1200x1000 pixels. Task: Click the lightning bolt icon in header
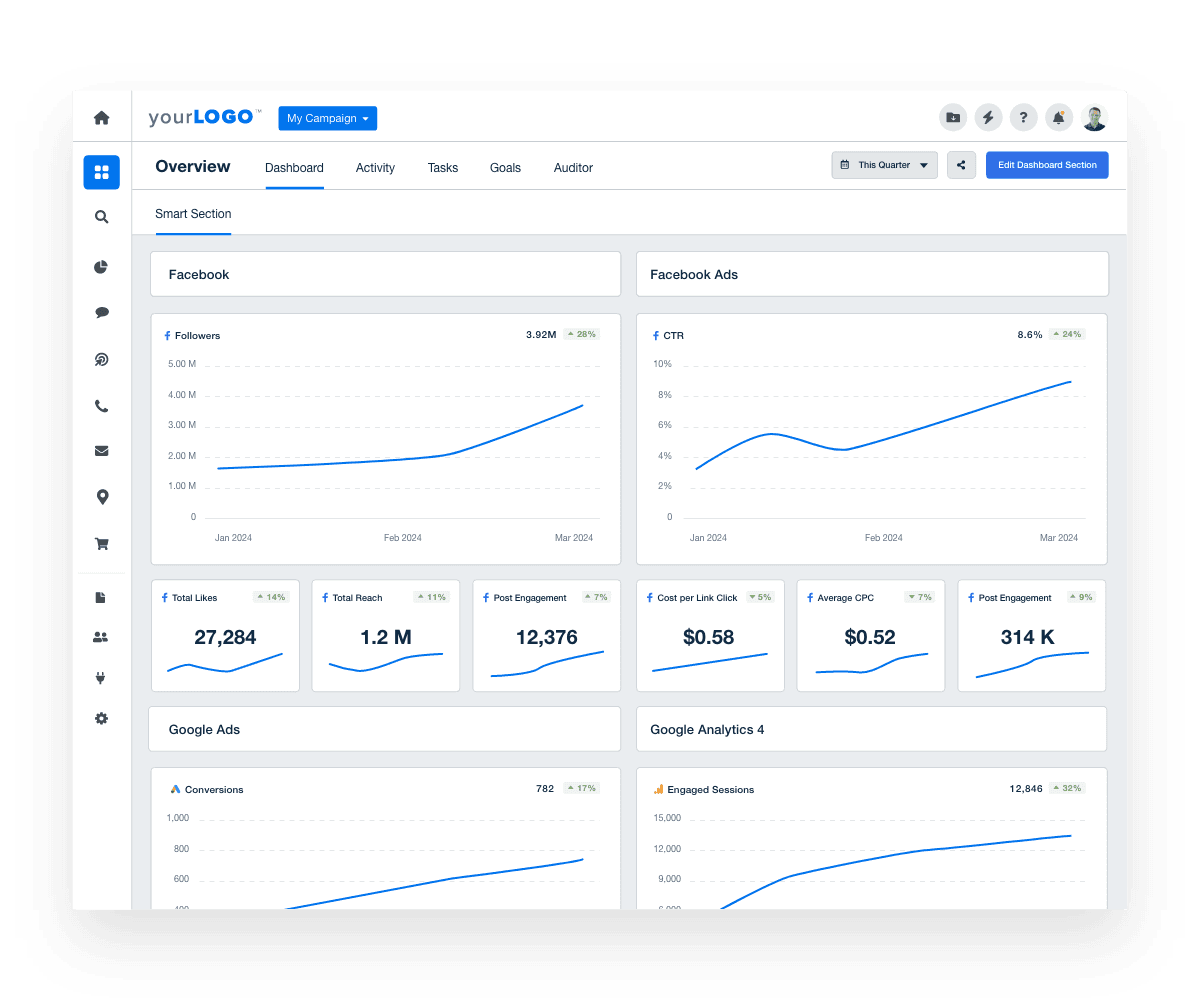click(988, 118)
